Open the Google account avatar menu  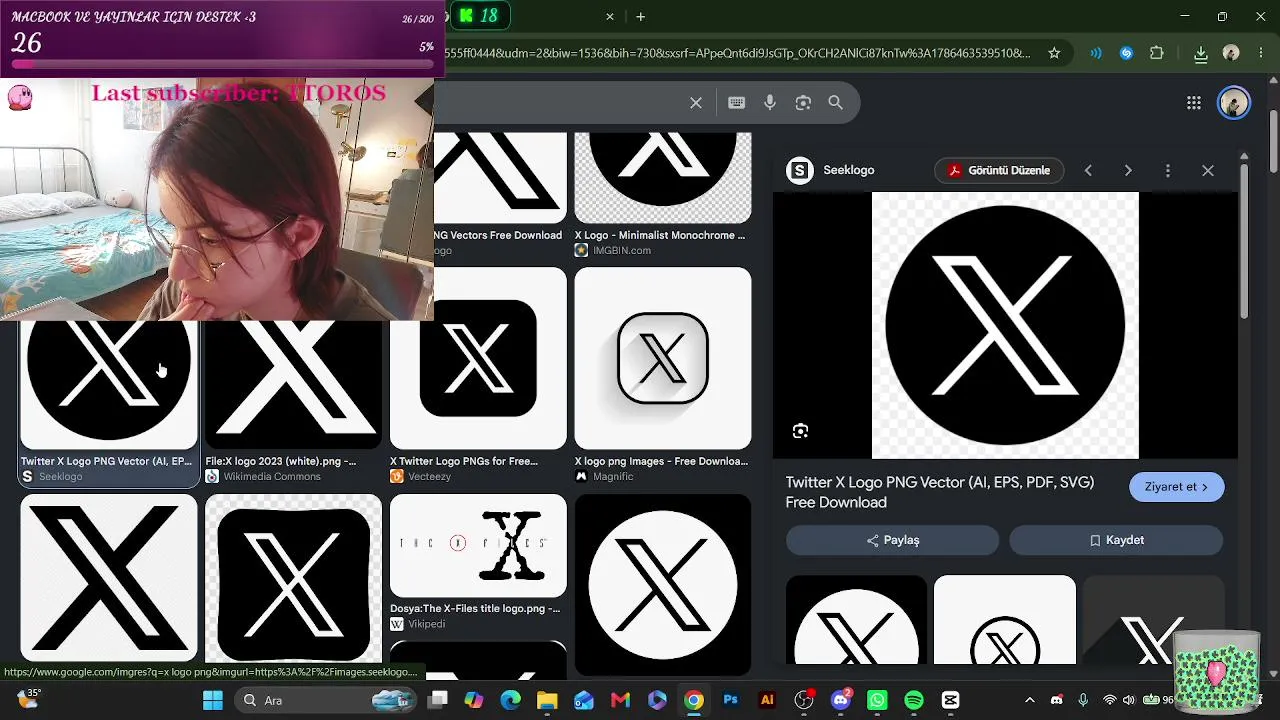(1234, 102)
